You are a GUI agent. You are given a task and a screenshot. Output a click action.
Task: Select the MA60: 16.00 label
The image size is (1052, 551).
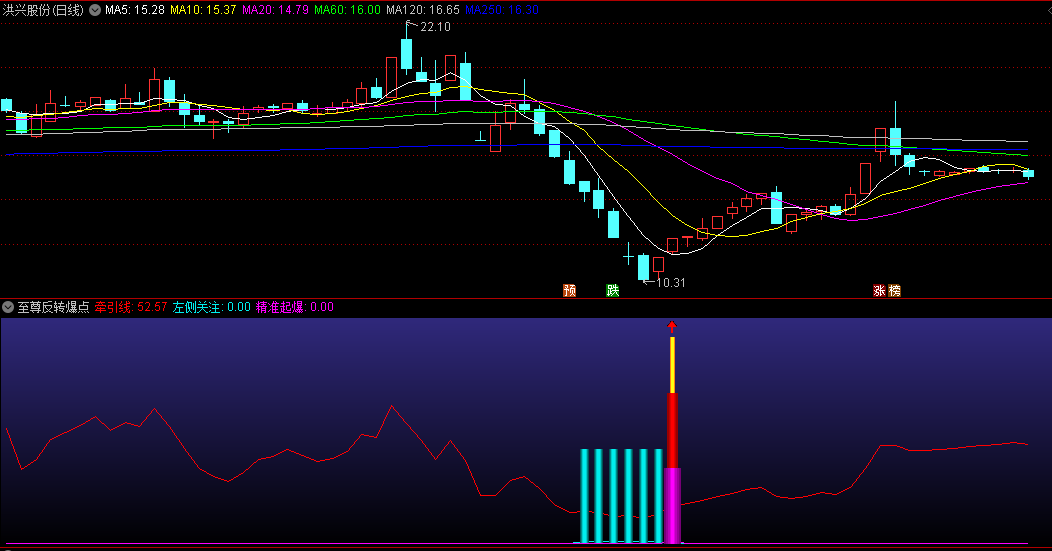tap(347, 10)
